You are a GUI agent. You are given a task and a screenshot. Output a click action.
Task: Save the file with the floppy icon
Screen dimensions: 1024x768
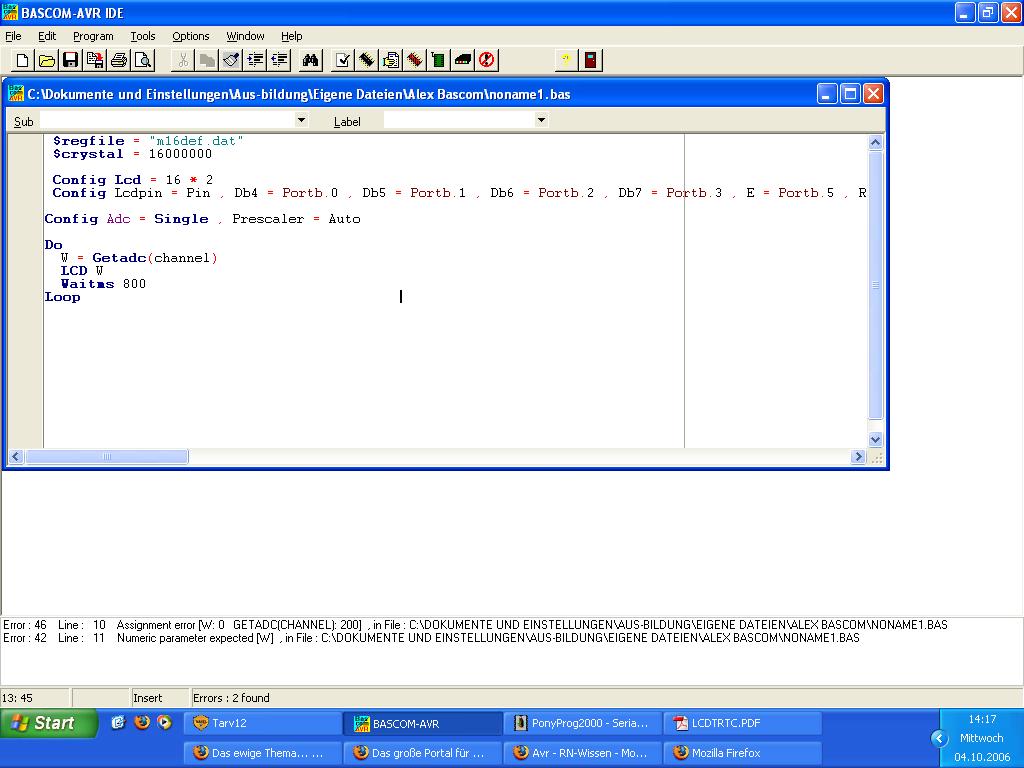point(71,61)
